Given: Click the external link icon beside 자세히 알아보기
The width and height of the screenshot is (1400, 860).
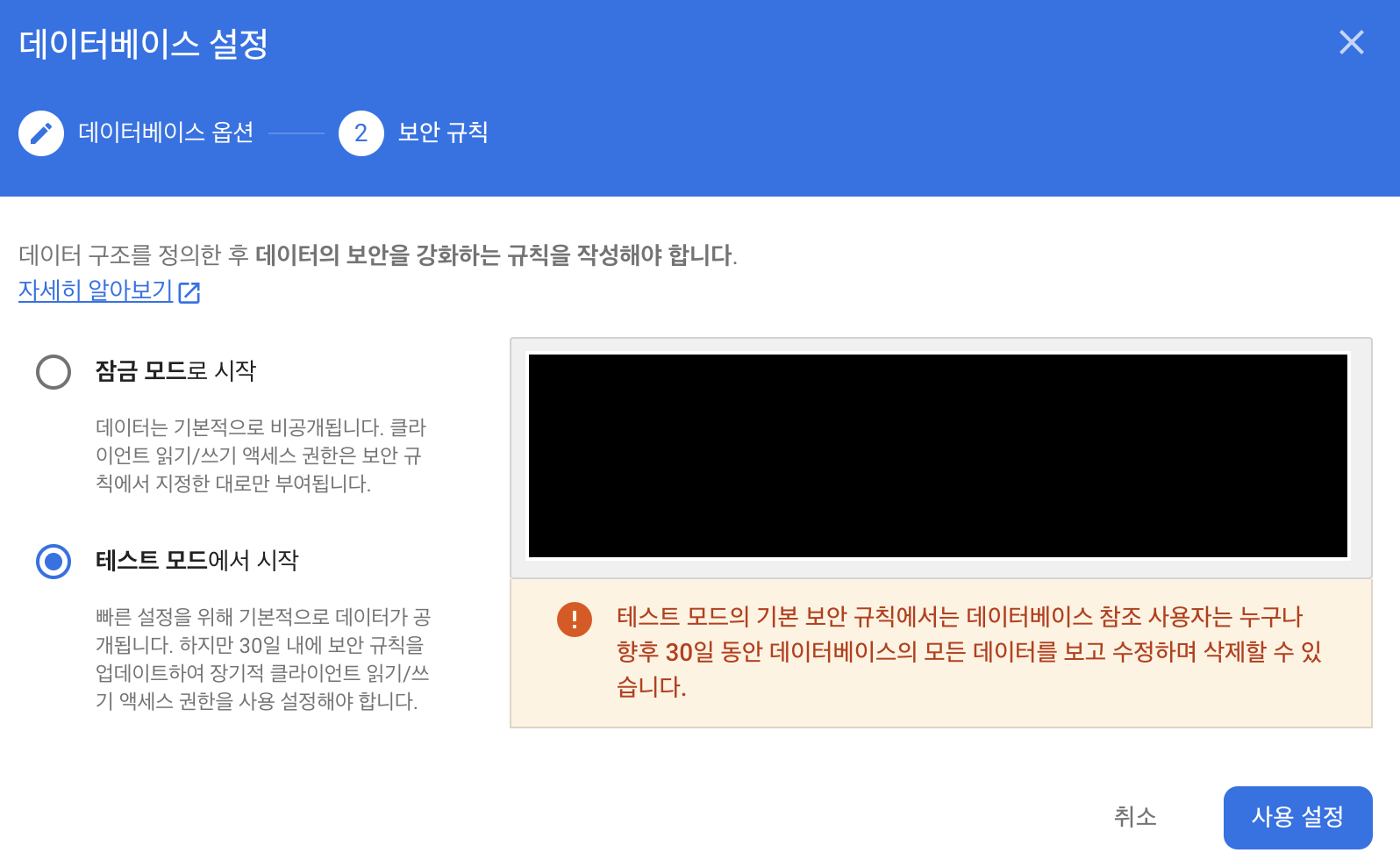Looking at the screenshot, I should coord(189,292).
